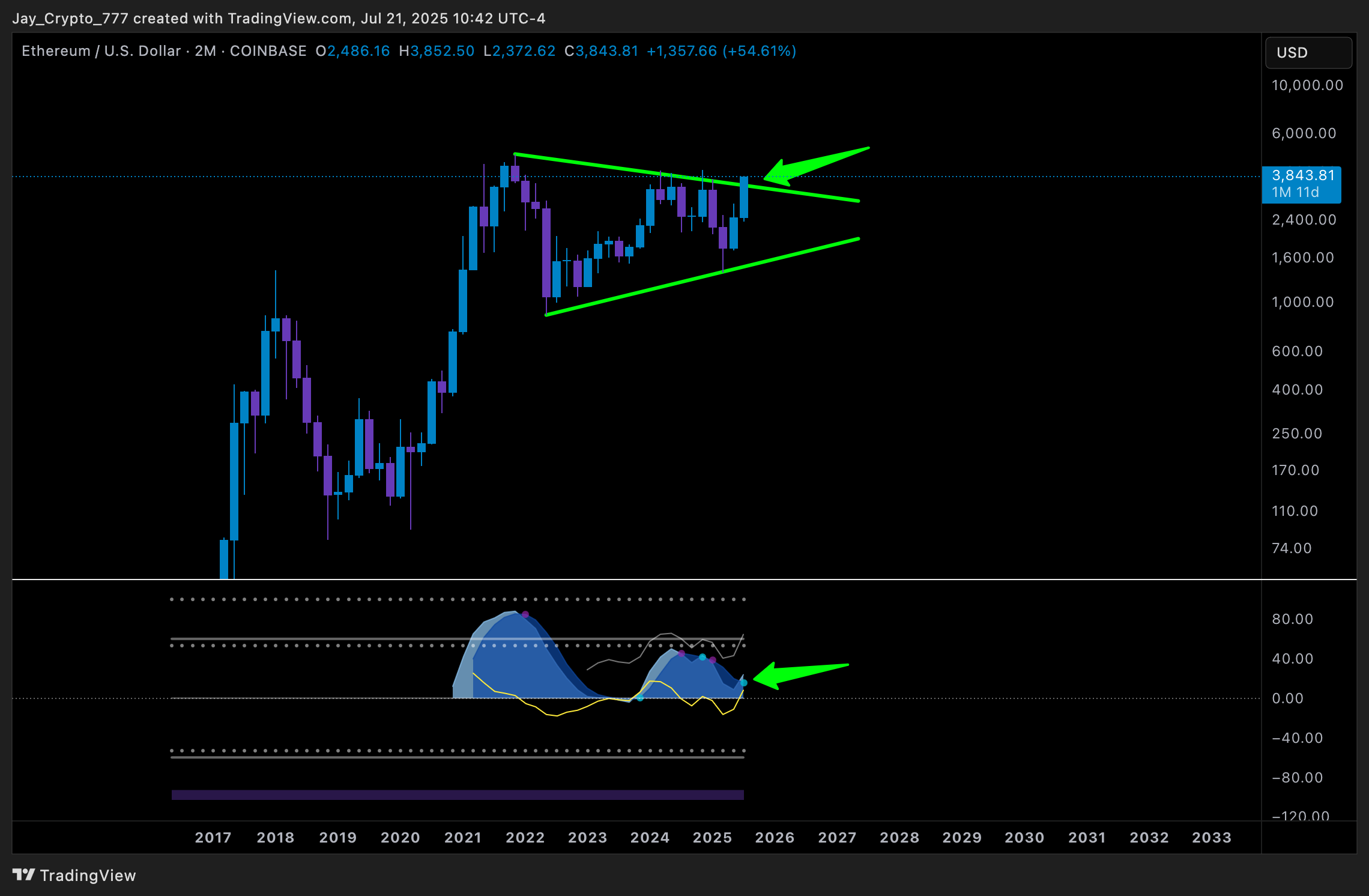This screenshot has height=896, width=1369.
Task: Click the change value +1,357.66 (+54.61%)
Action: [721, 51]
